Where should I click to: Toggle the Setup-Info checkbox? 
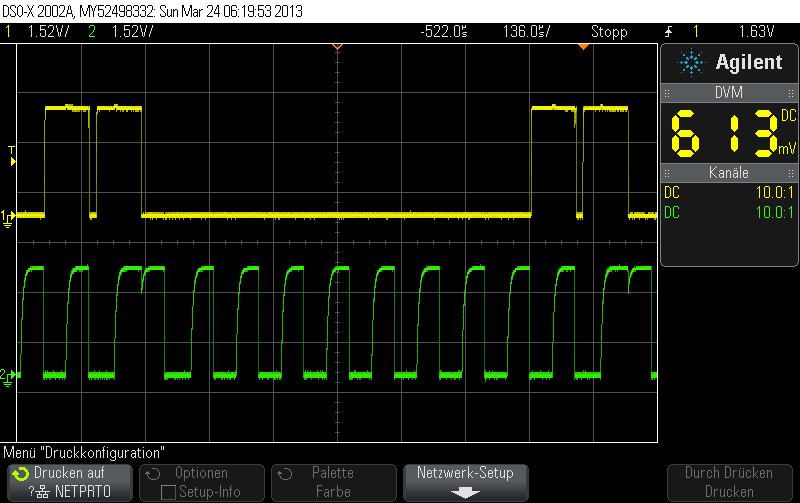tap(168, 492)
